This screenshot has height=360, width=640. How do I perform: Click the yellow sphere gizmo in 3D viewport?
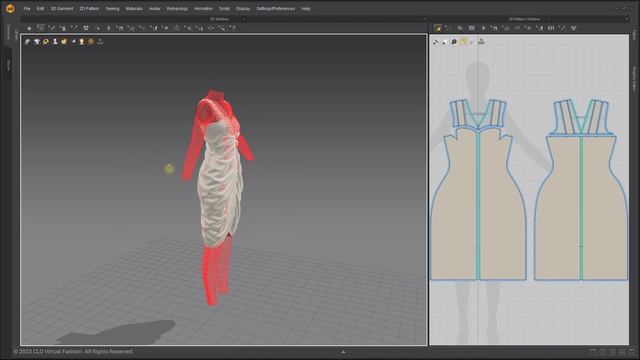(x=169, y=169)
